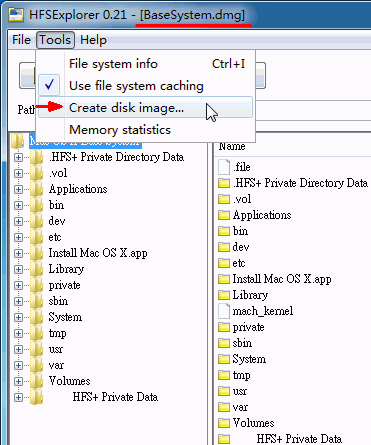Open Memory statistics from Tools menu
This screenshot has height=445, width=371.
click(x=145, y=129)
